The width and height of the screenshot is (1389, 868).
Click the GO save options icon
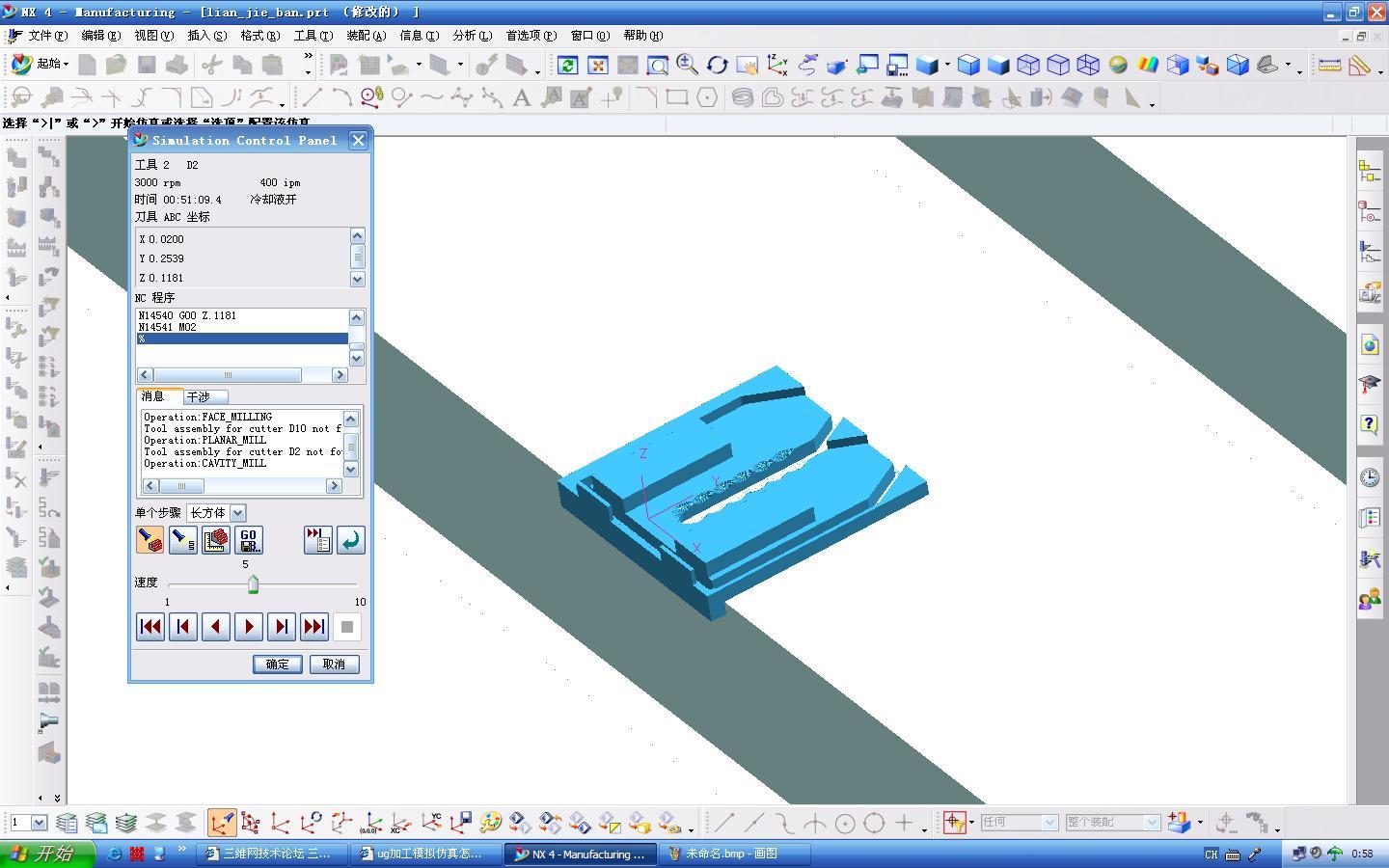tap(248, 540)
